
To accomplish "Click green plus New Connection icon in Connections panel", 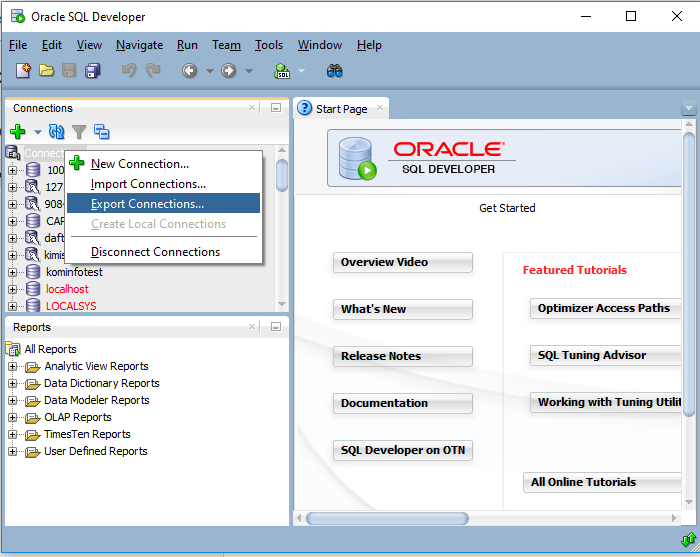I will (x=18, y=132).
